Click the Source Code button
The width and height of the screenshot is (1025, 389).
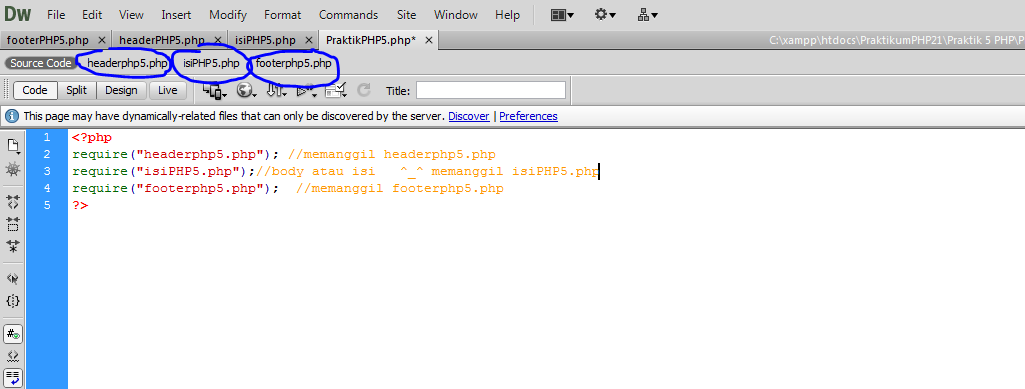40,63
